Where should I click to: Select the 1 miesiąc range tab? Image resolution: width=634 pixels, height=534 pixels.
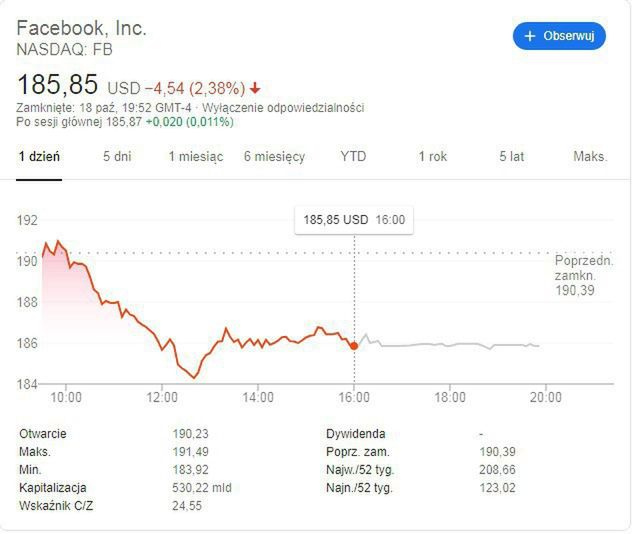195,157
